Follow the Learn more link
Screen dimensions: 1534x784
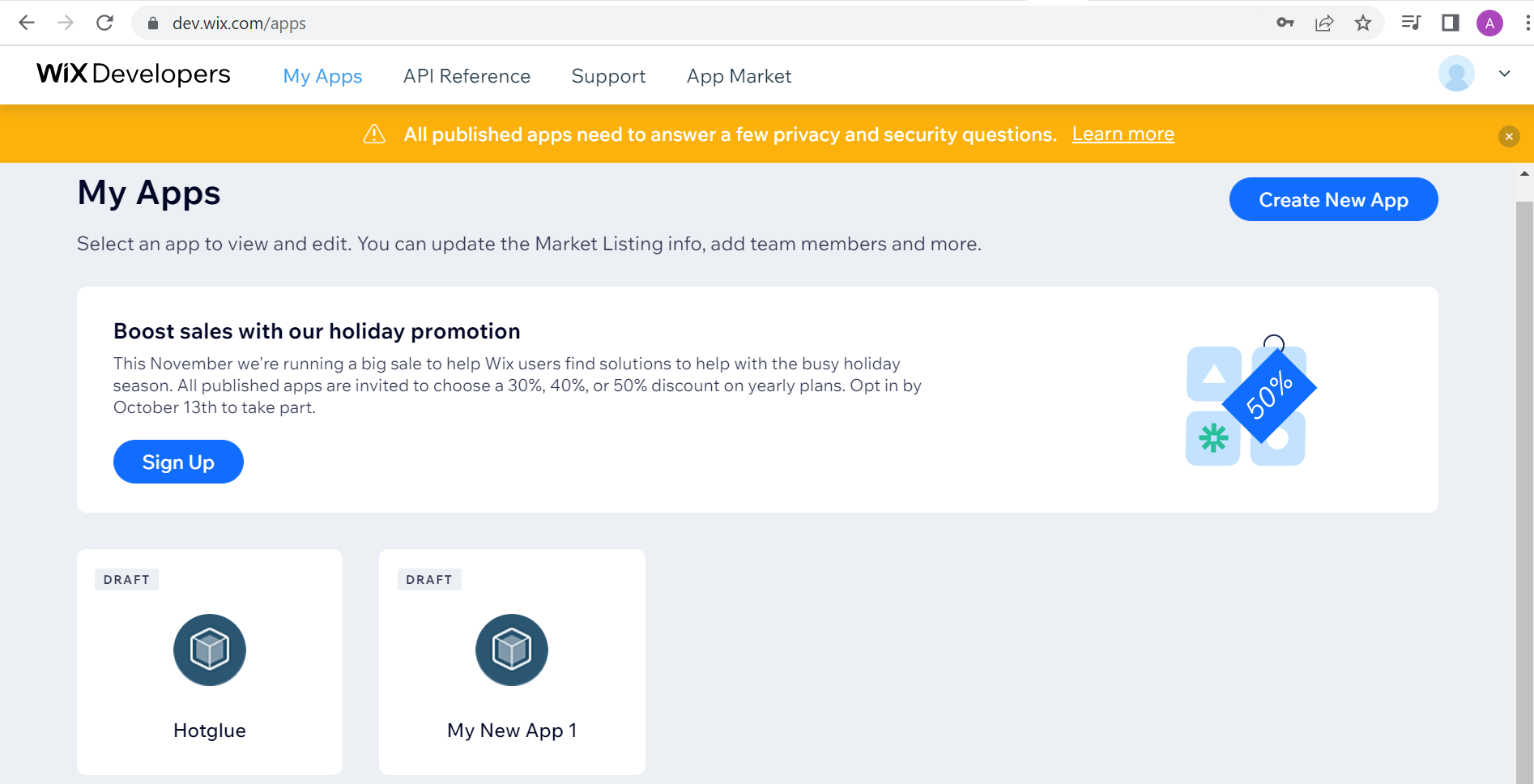[x=1123, y=134]
